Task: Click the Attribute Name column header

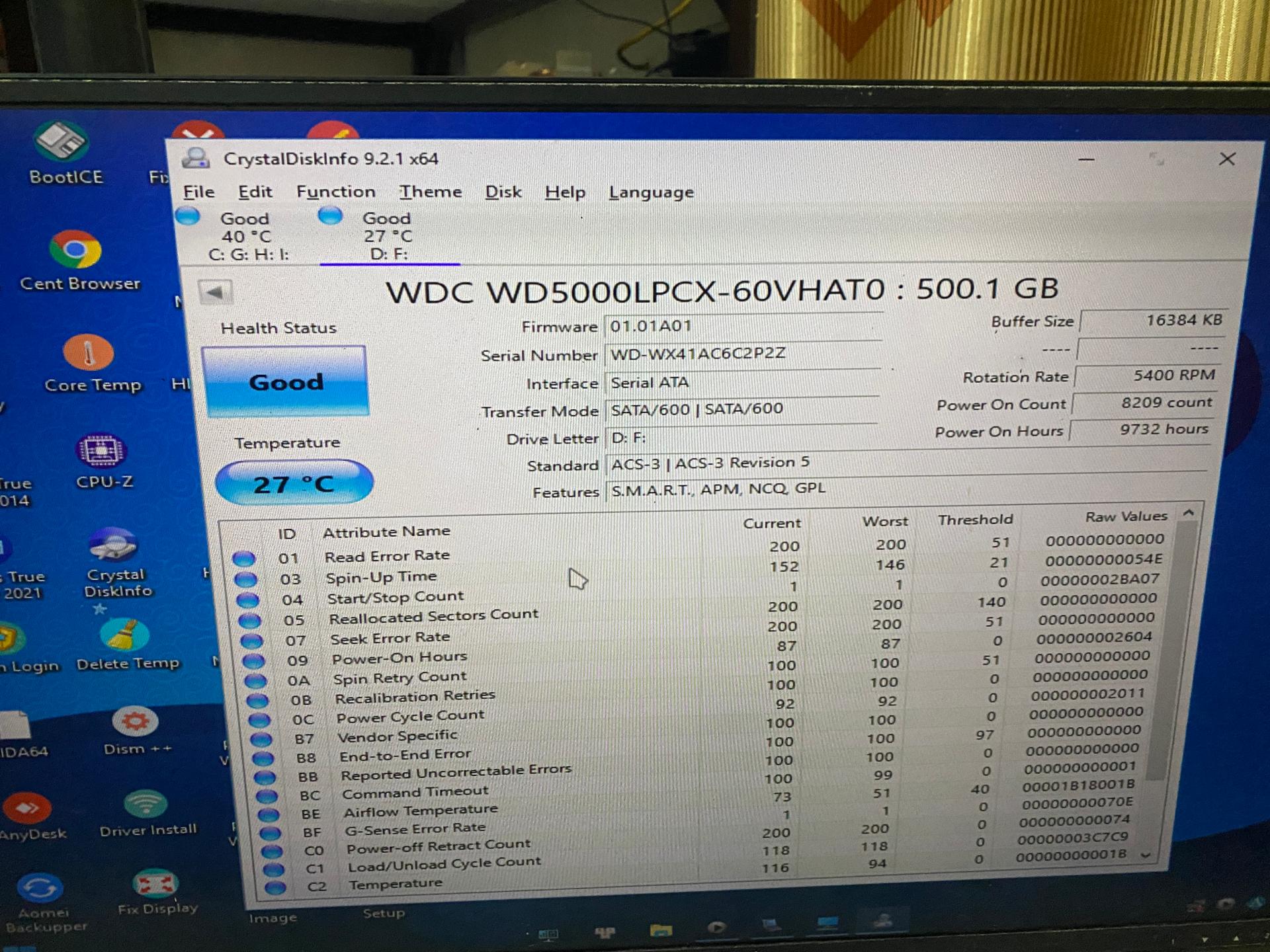Action: point(386,532)
